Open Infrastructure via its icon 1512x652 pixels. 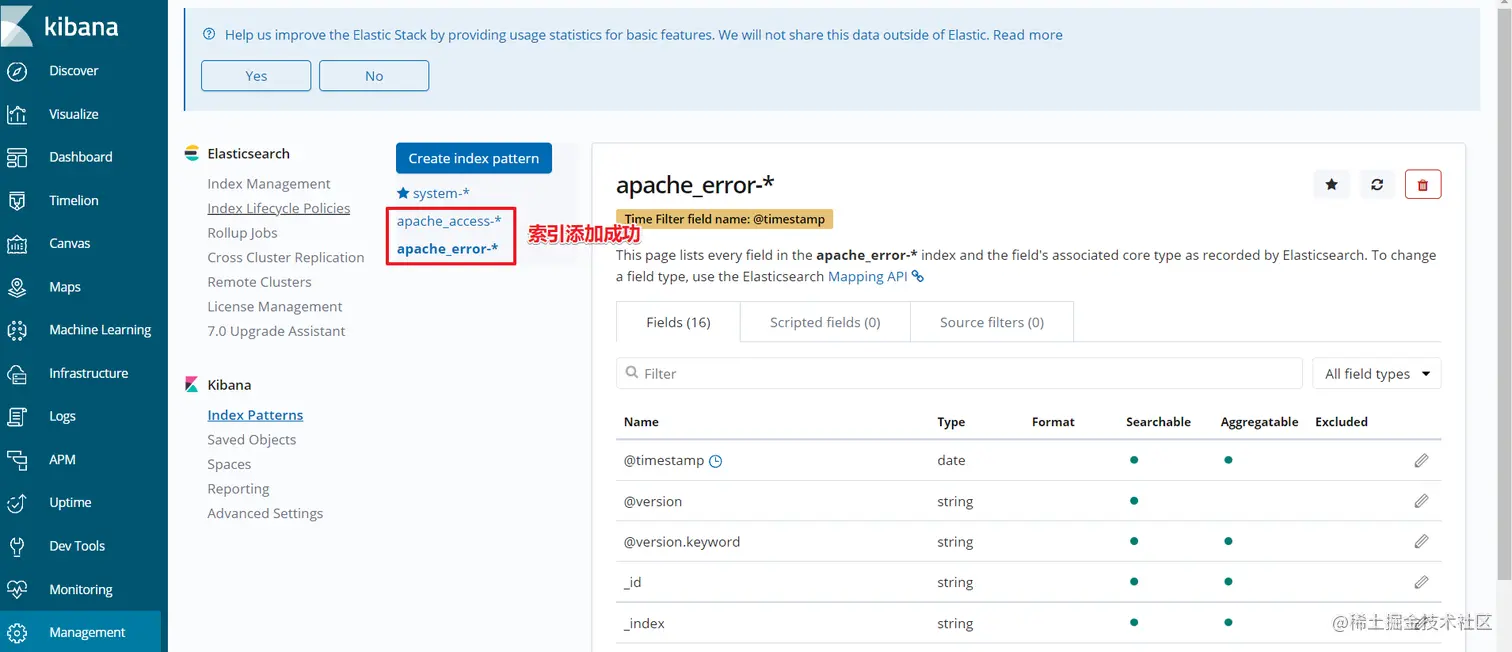[17, 373]
